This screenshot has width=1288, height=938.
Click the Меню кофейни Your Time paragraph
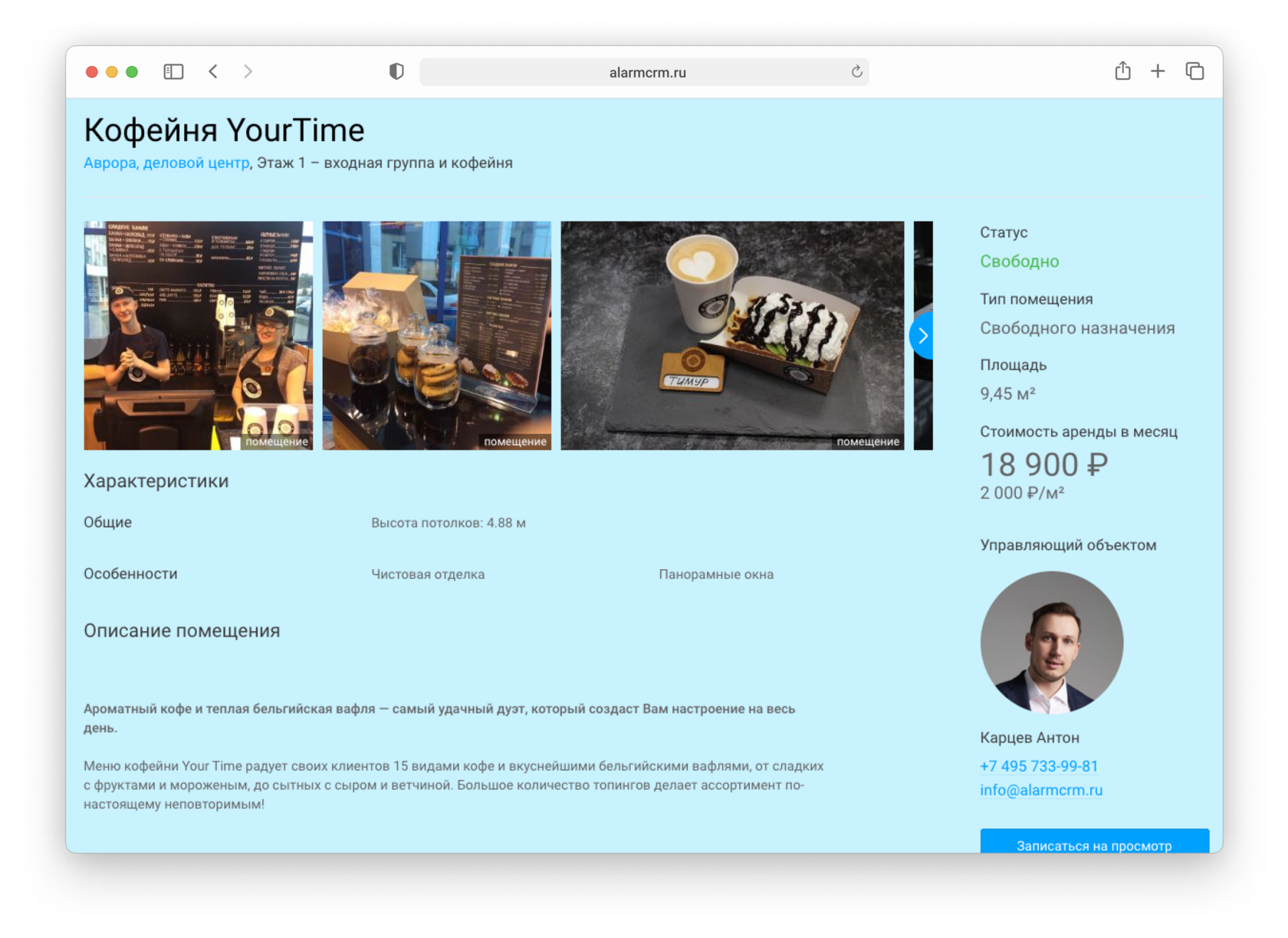click(x=454, y=785)
